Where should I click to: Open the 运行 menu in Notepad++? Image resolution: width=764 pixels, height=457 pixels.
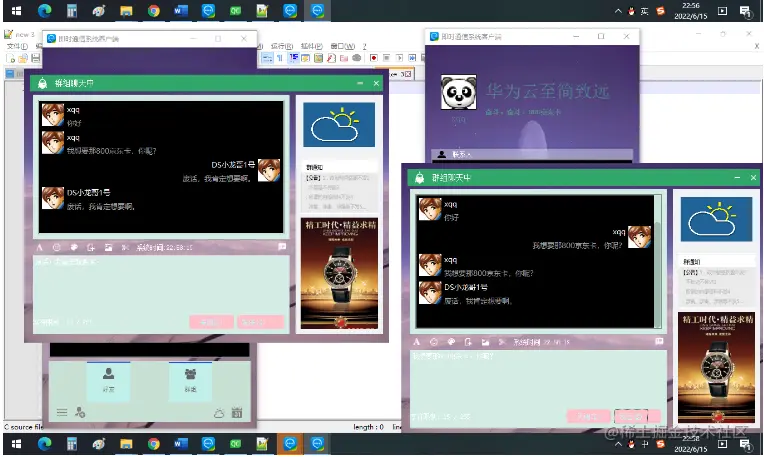tap(282, 46)
